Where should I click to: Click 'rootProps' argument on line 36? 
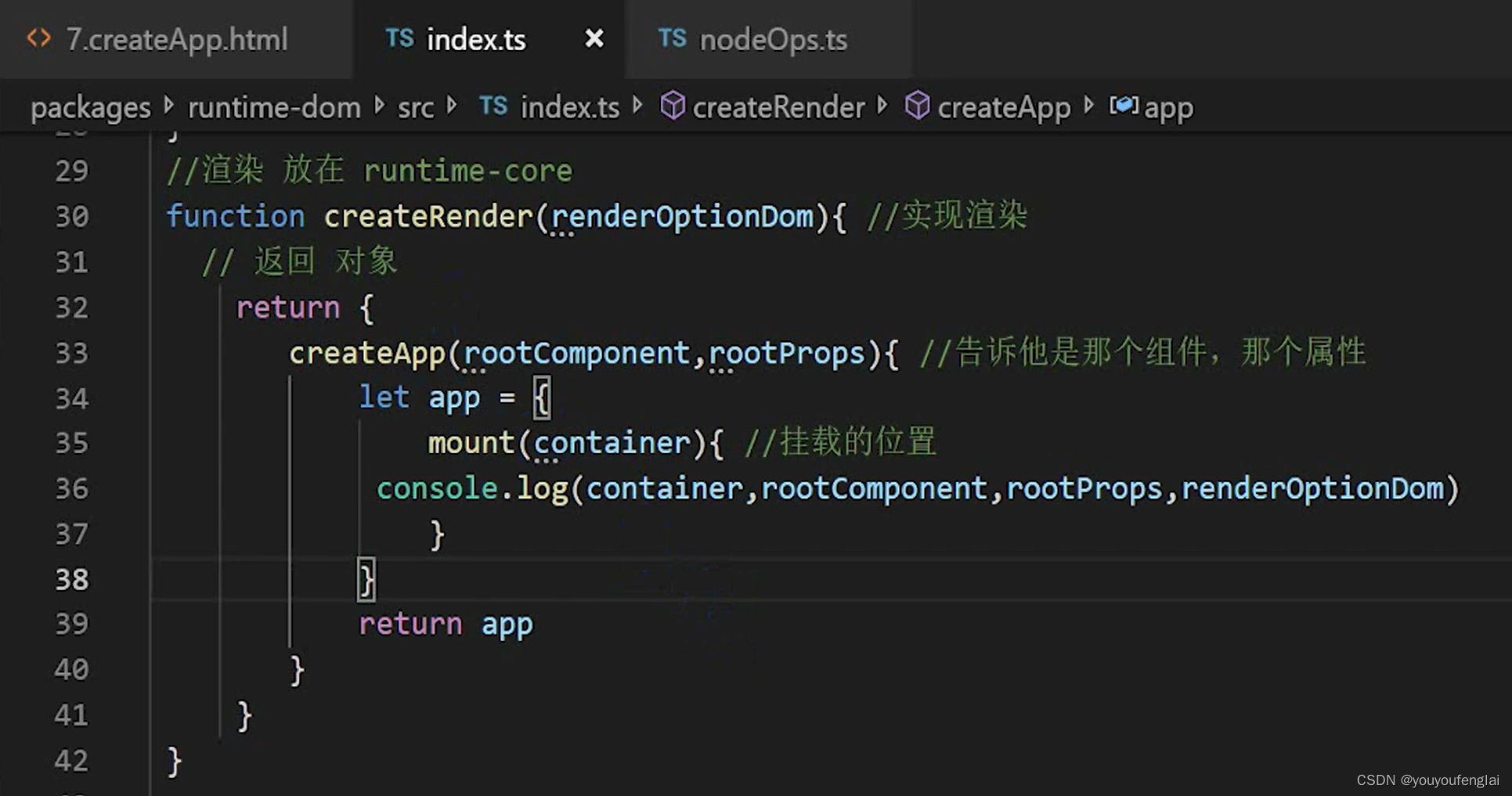(x=1084, y=489)
